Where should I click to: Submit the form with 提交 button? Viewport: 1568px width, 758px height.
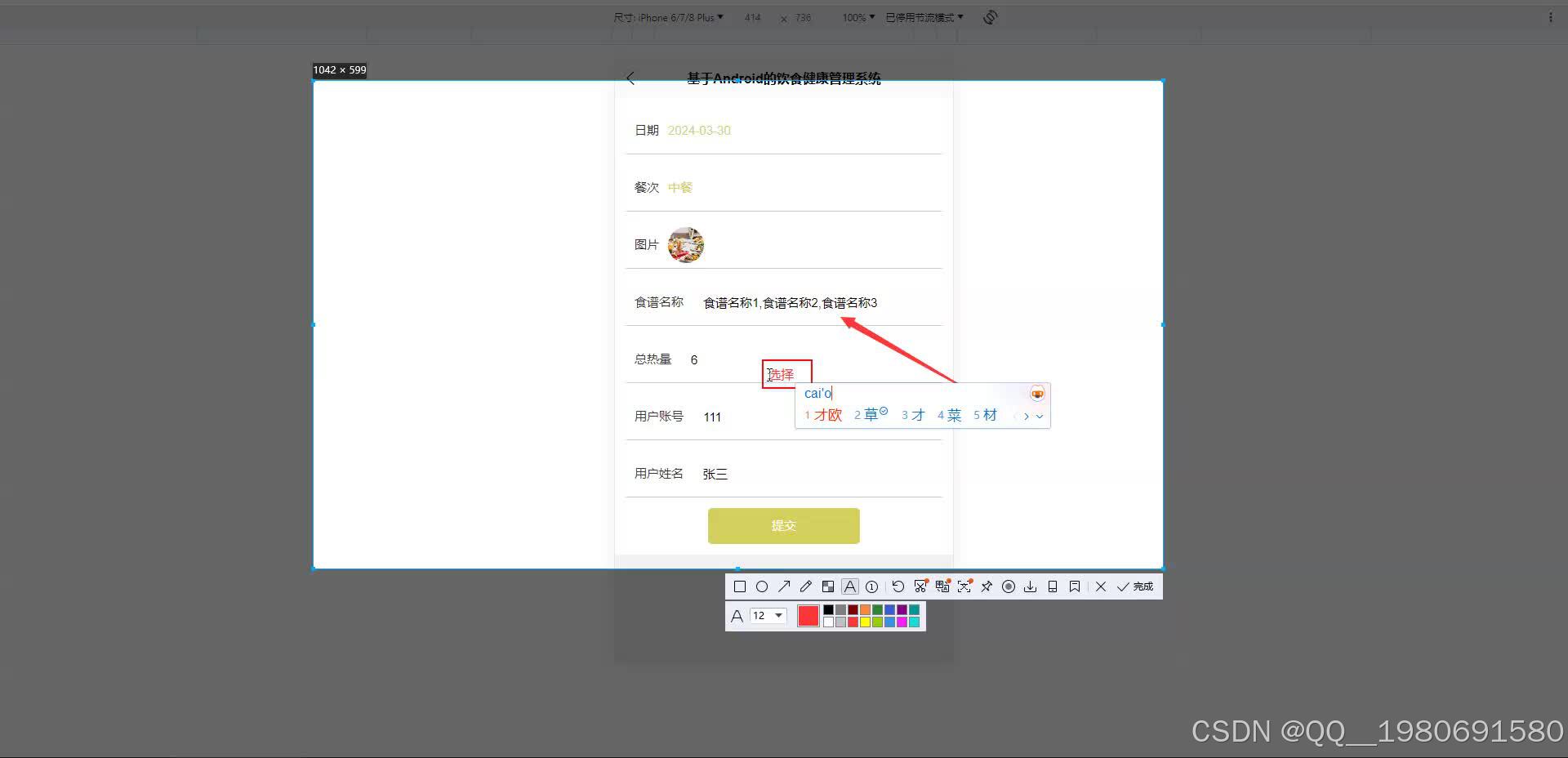pyautogui.click(x=784, y=526)
